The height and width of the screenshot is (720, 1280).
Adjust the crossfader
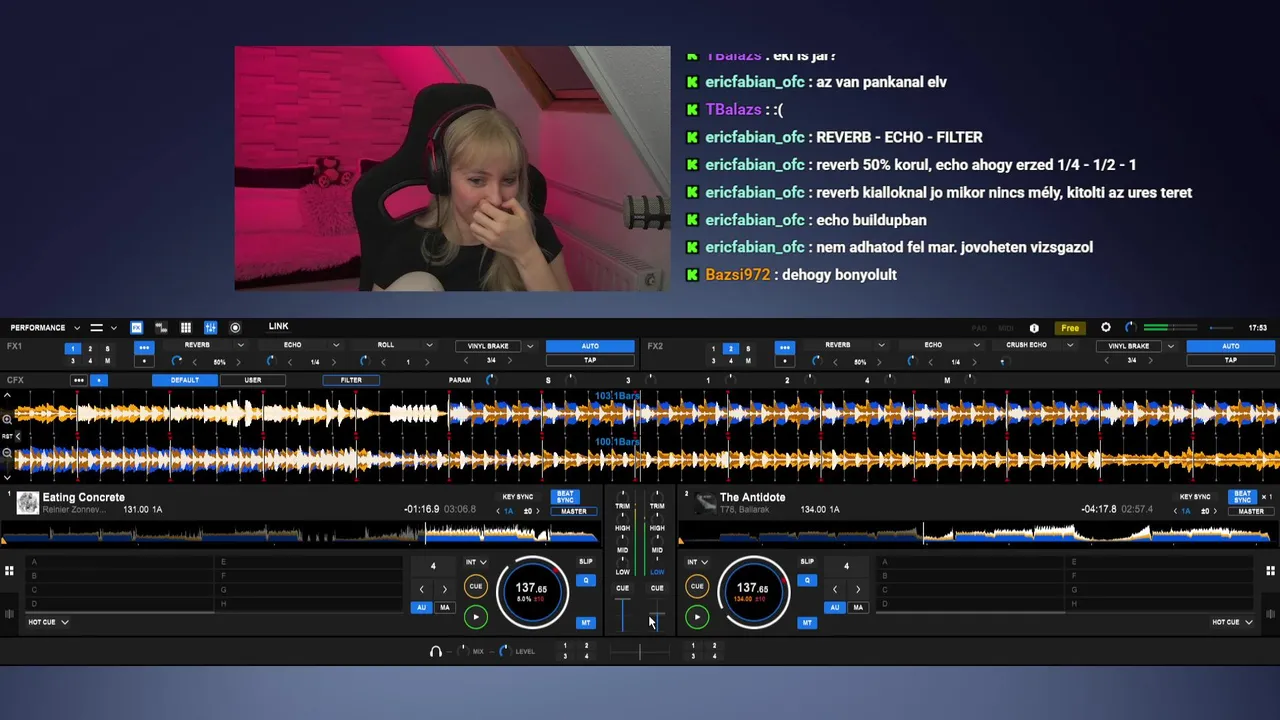click(x=640, y=651)
